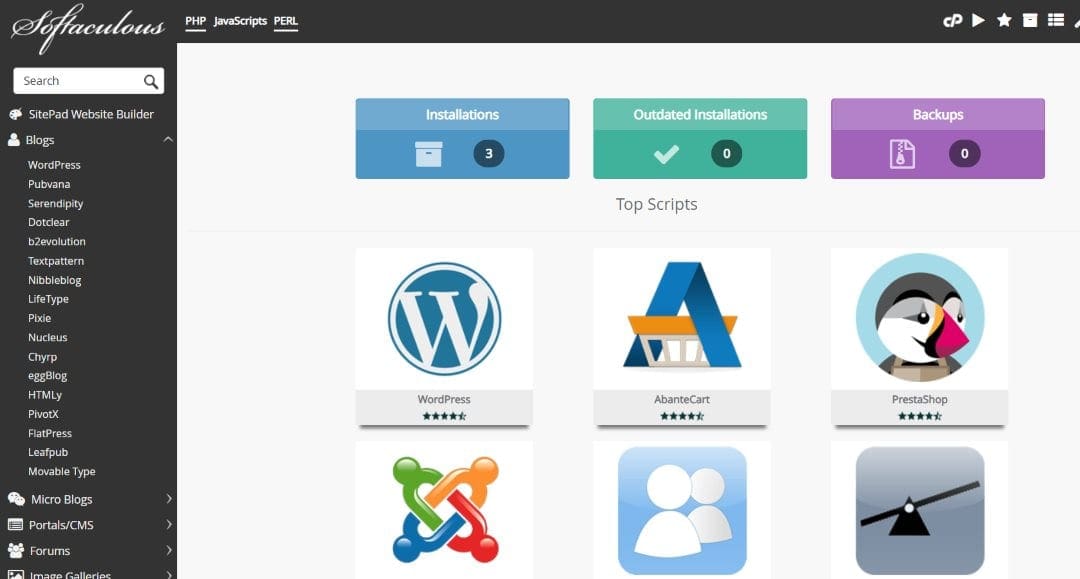
Task: Select b2evolution in the Blogs list
Action: [56, 242]
